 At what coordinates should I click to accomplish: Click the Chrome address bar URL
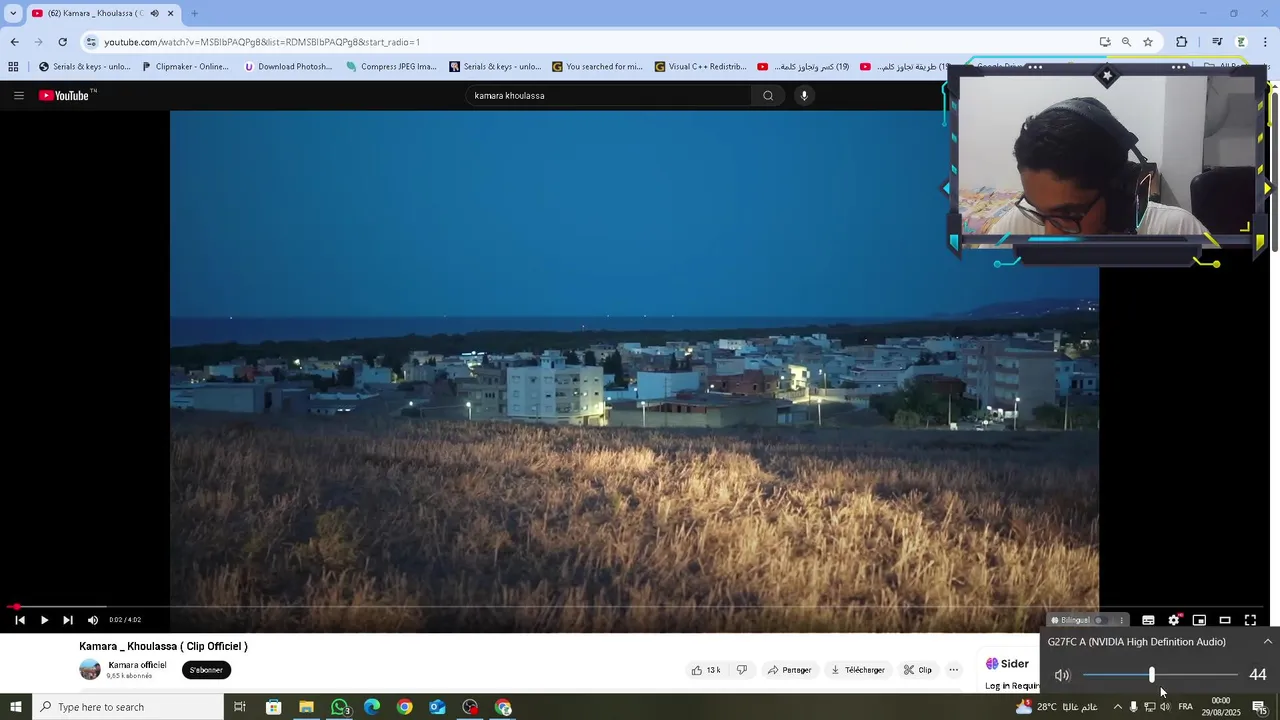coord(262,42)
